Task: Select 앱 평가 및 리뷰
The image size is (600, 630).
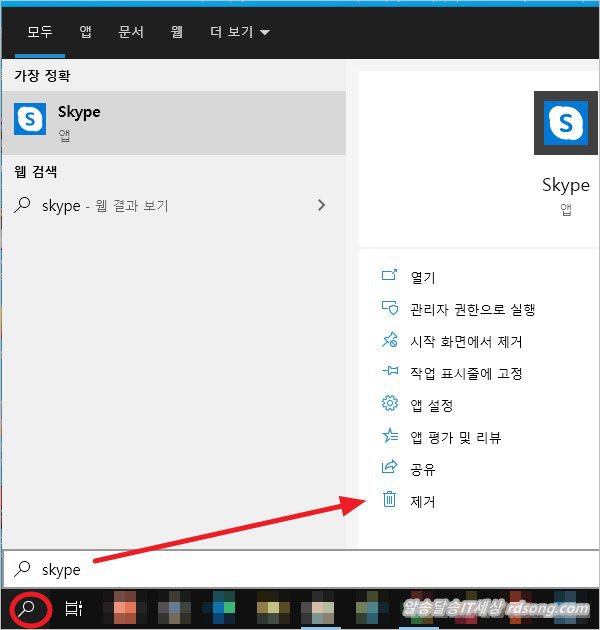Action: 455,437
